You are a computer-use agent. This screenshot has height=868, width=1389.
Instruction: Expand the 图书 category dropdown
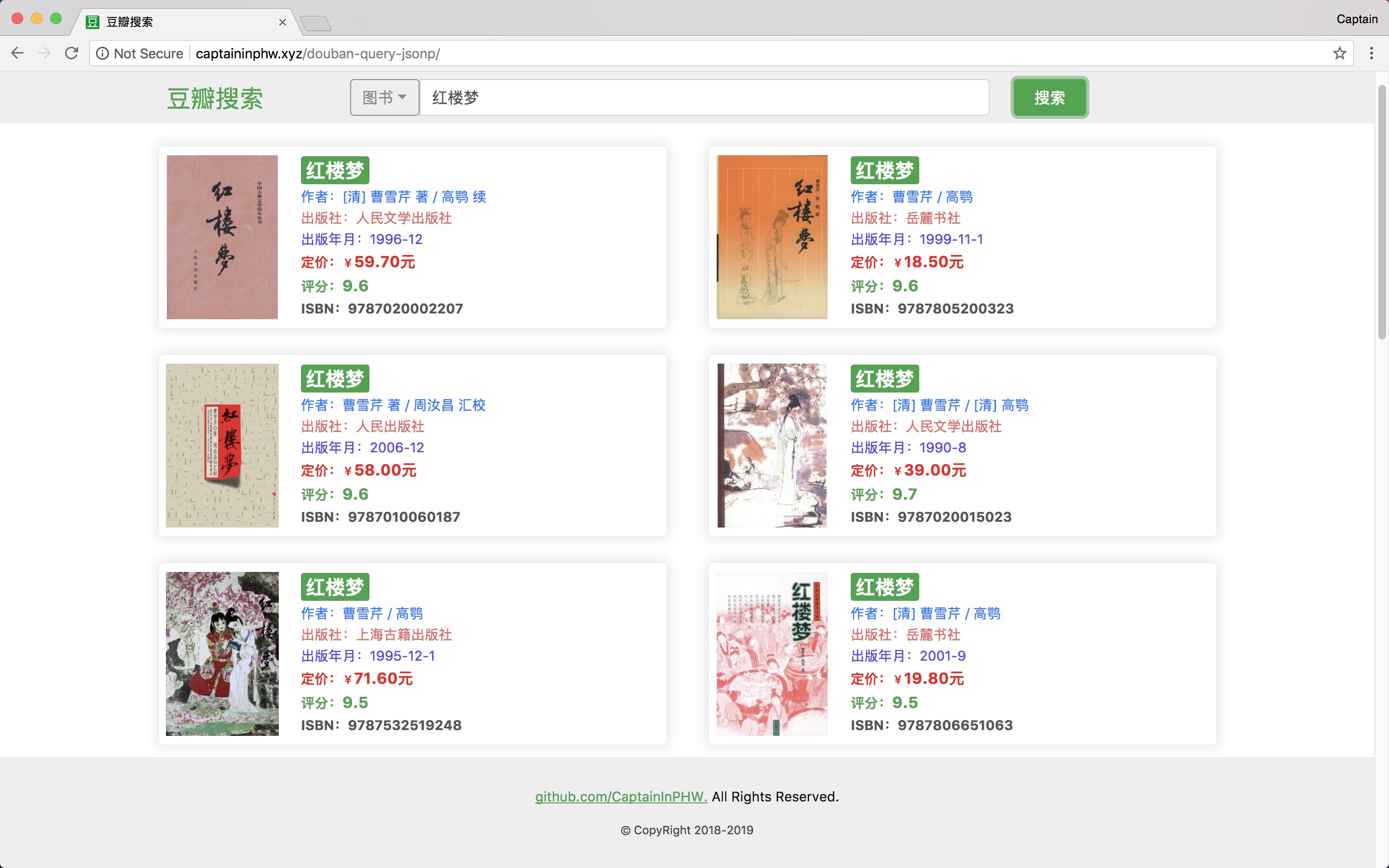click(x=384, y=97)
